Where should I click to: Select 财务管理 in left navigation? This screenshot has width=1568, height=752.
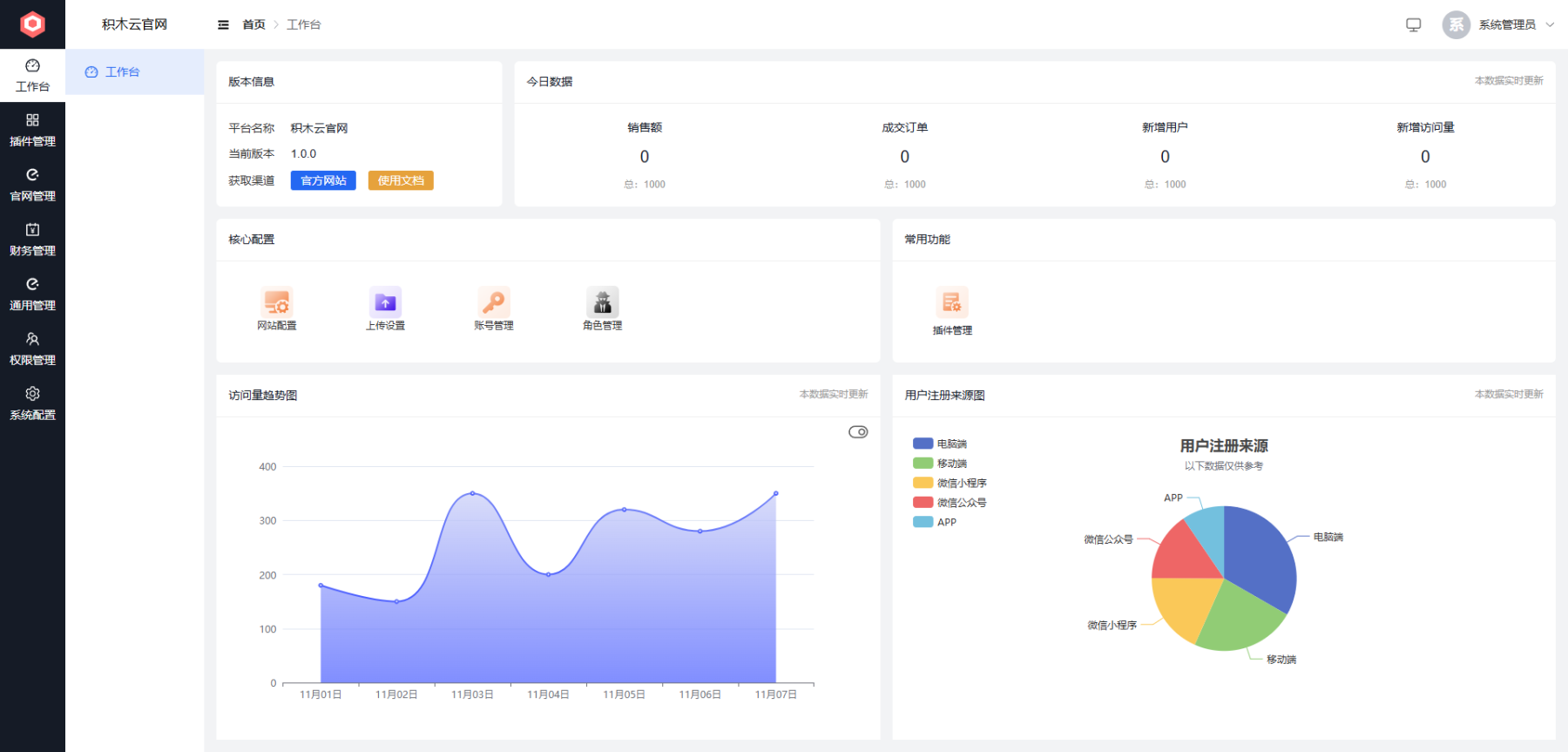click(32, 240)
